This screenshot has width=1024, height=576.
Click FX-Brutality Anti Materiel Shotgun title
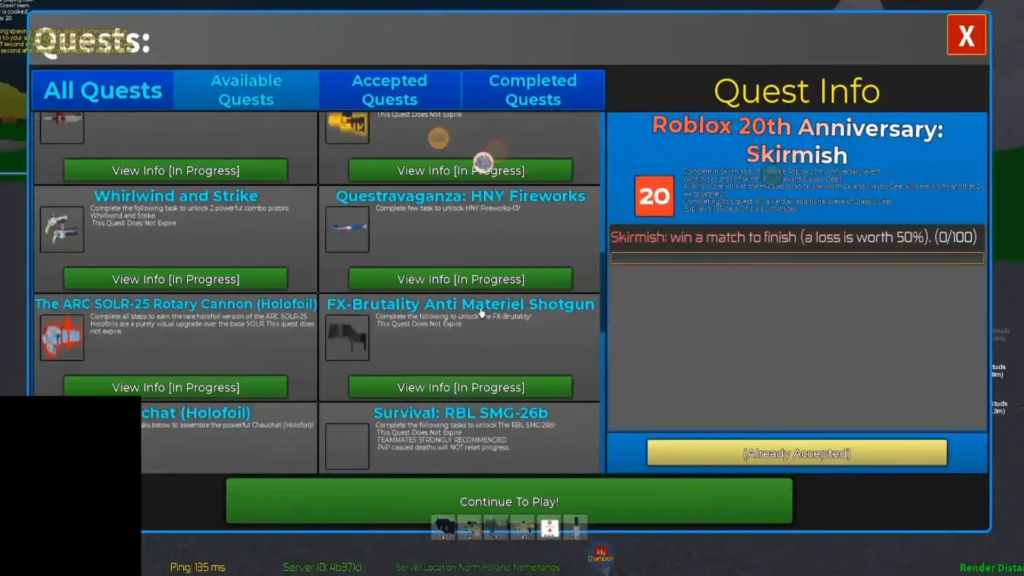pyautogui.click(x=460, y=304)
